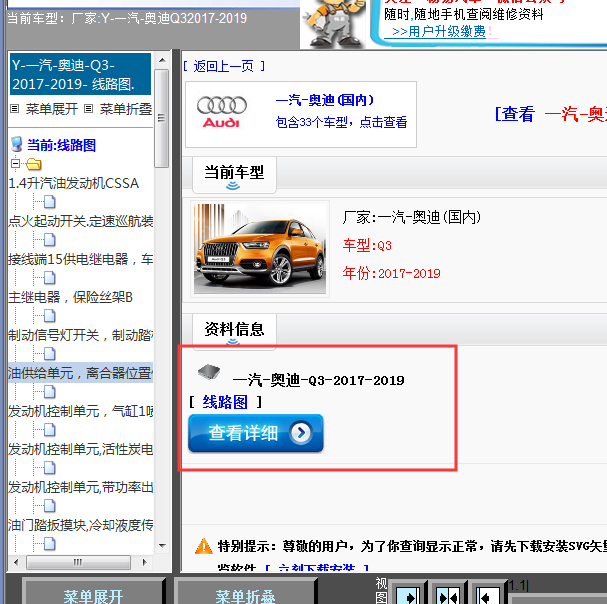
Task: Open document icon under 油供给单元 row
Action: [x=50, y=392]
